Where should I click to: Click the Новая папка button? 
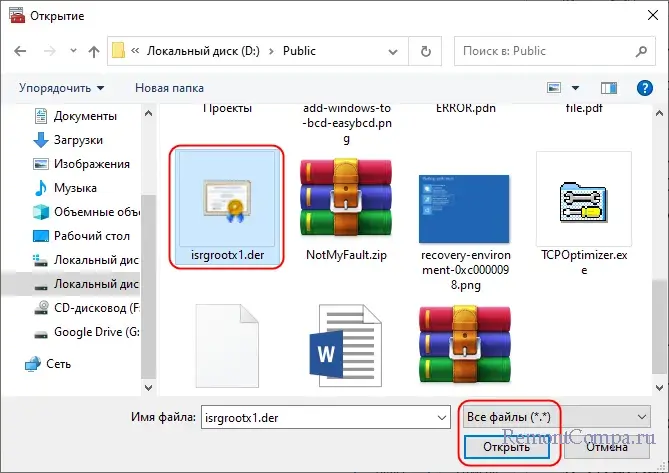[x=169, y=88]
